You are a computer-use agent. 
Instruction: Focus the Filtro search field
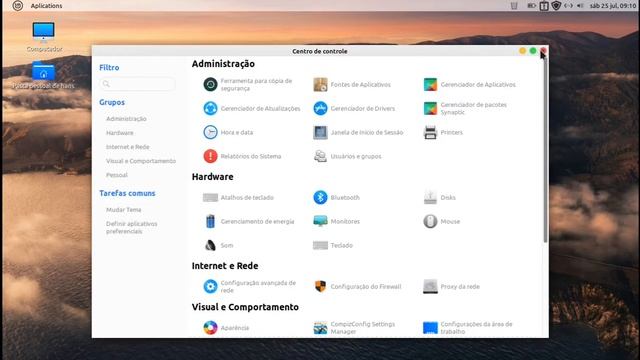(x=137, y=84)
